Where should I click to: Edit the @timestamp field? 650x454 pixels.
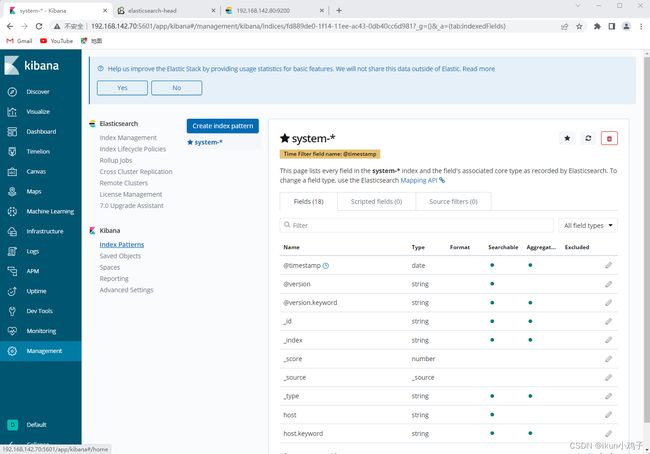tap(608, 265)
